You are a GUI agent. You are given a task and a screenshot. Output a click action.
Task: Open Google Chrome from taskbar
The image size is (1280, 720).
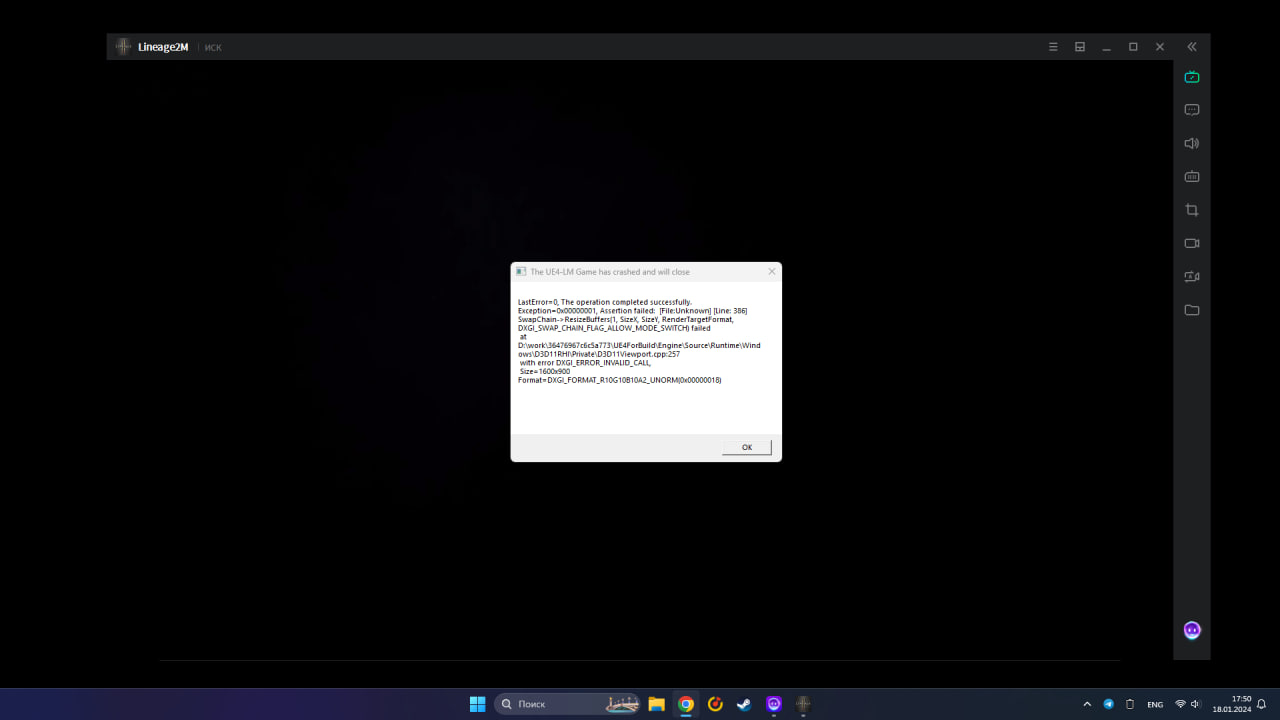point(686,704)
